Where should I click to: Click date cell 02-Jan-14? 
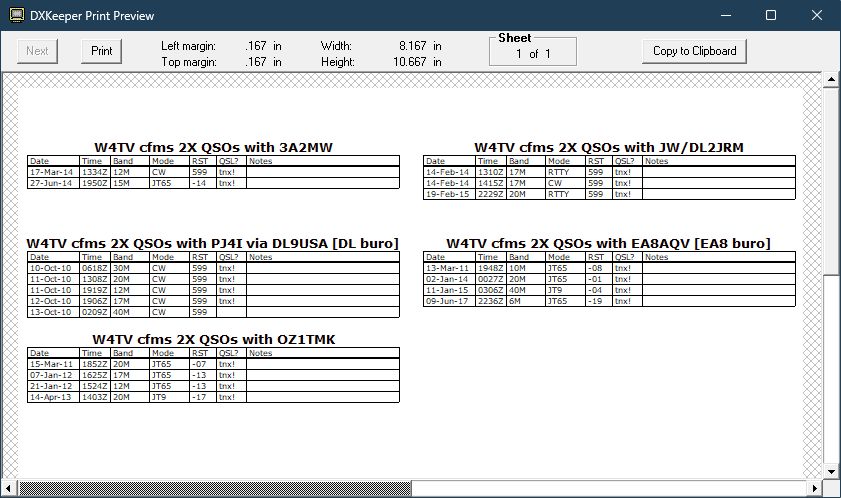[447, 279]
